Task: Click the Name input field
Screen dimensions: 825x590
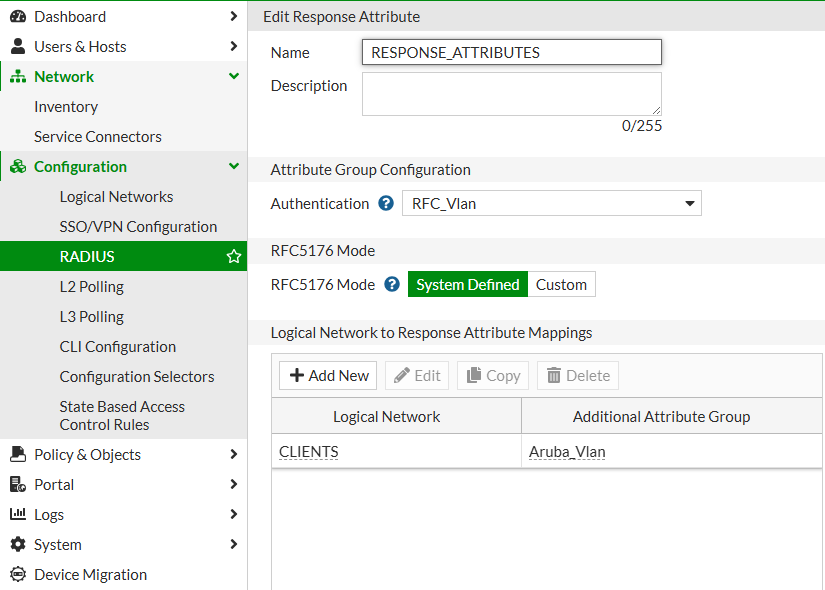Action: tap(511, 52)
